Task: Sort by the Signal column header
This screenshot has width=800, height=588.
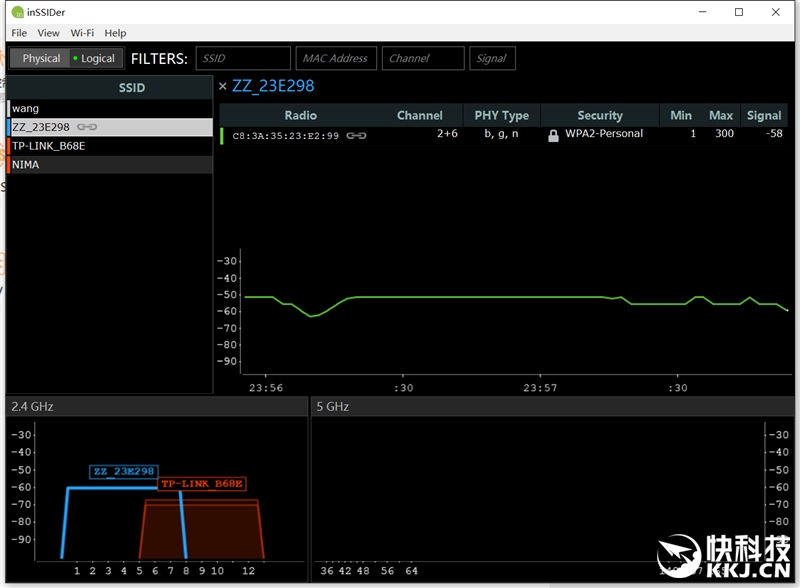Action: [x=763, y=115]
